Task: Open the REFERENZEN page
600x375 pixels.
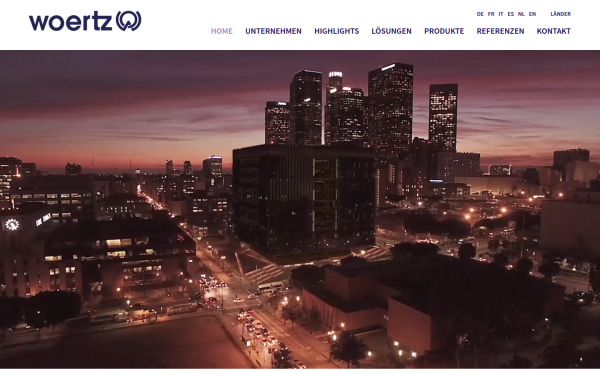Action: [x=500, y=31]
